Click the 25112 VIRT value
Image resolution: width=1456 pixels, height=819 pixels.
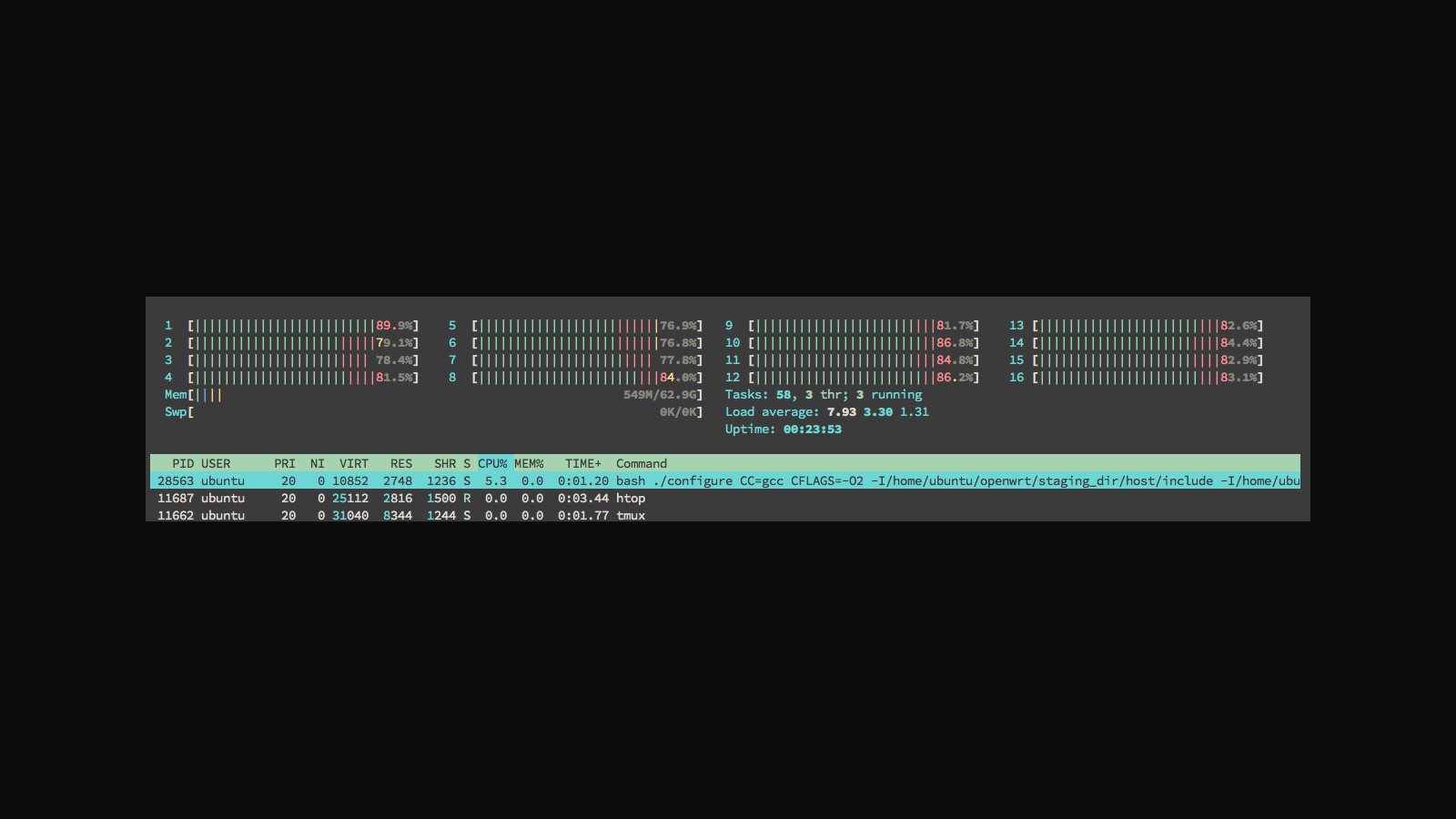point(350,498)
